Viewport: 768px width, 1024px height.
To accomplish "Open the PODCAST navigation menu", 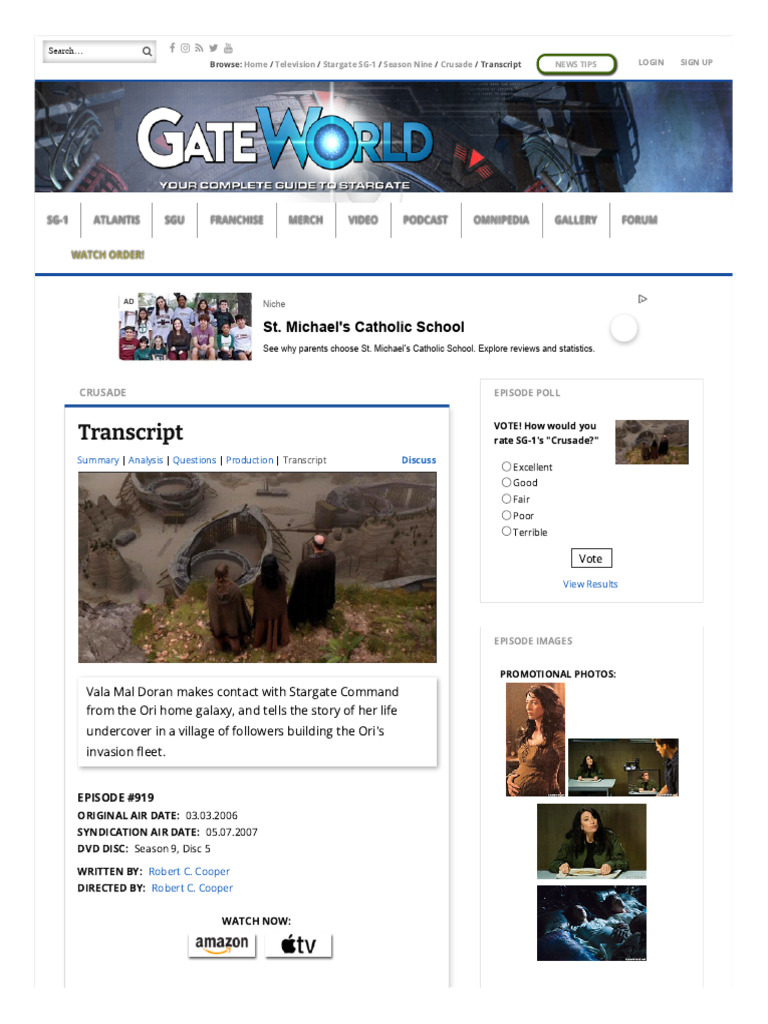I will click(425, 220).
